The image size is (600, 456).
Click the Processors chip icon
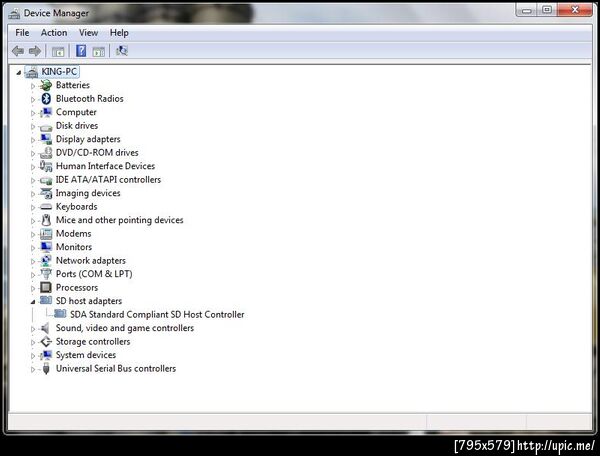click(x=46, y=287)
